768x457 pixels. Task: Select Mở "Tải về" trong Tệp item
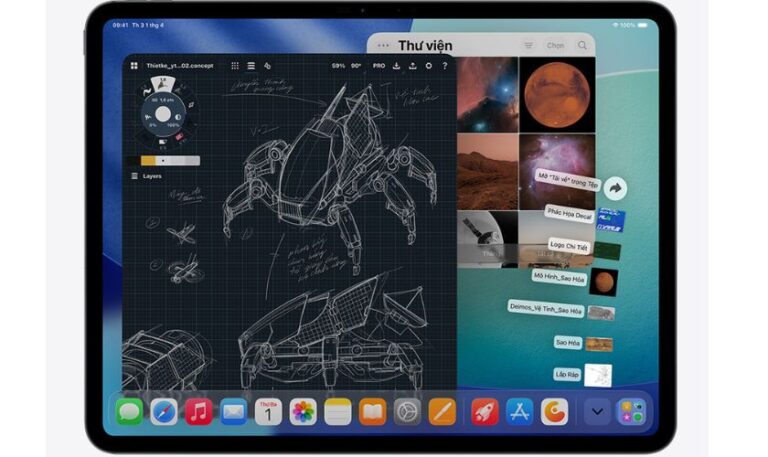[568, 180]
